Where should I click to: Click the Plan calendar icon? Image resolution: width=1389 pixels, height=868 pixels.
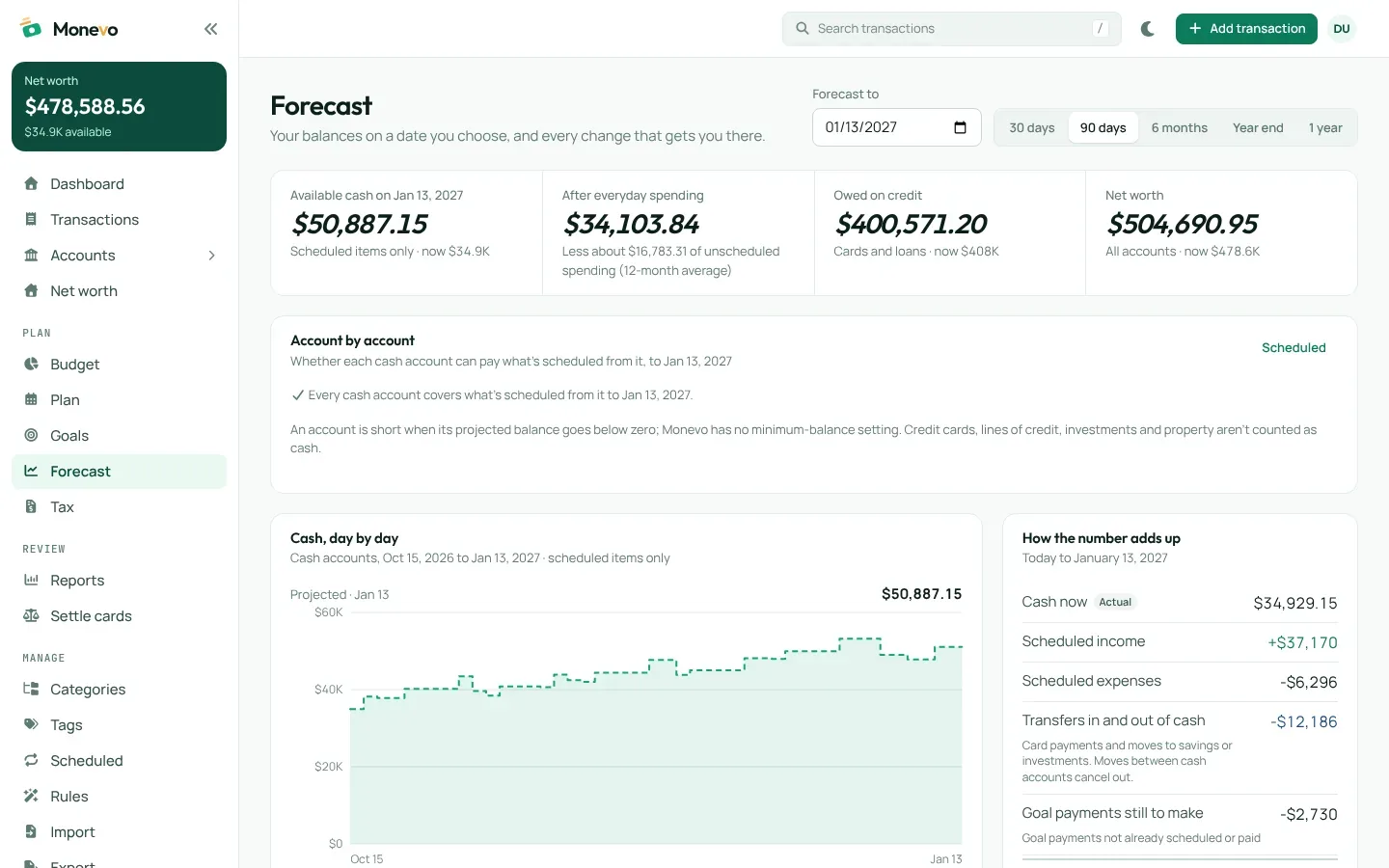31,399
